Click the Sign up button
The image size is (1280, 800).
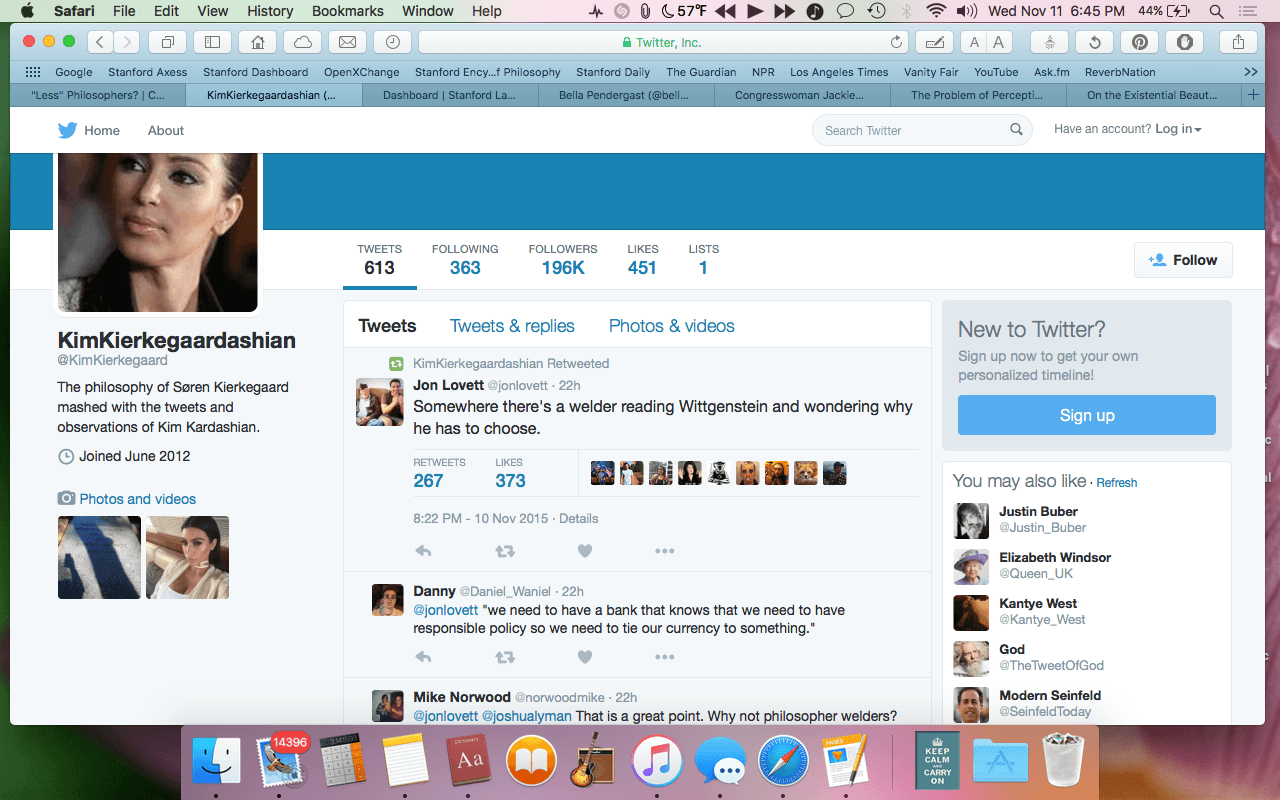(1086, 415)
